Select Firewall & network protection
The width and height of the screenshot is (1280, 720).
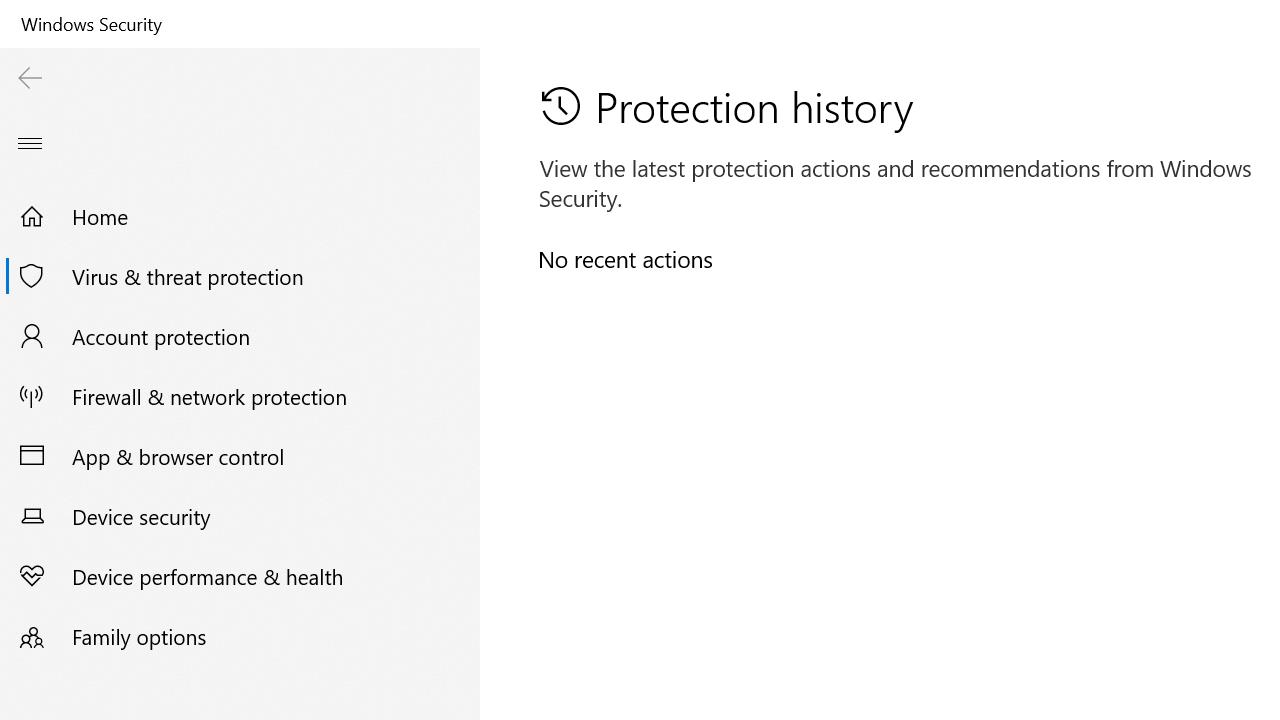tap(209, 397)
